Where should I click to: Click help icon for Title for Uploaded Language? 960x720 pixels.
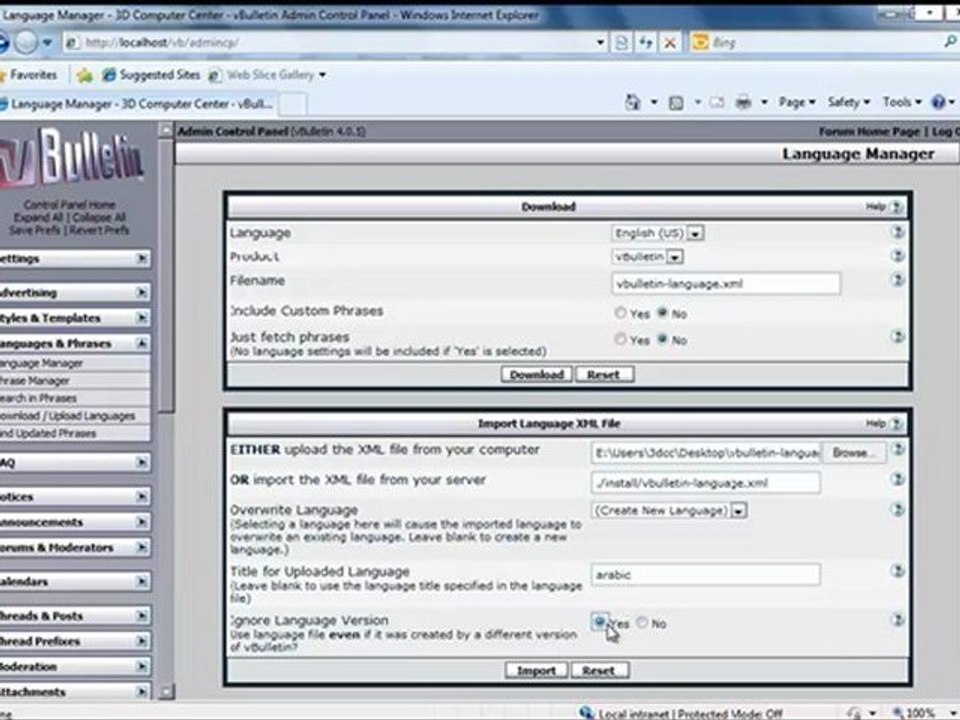coord(897,571)
